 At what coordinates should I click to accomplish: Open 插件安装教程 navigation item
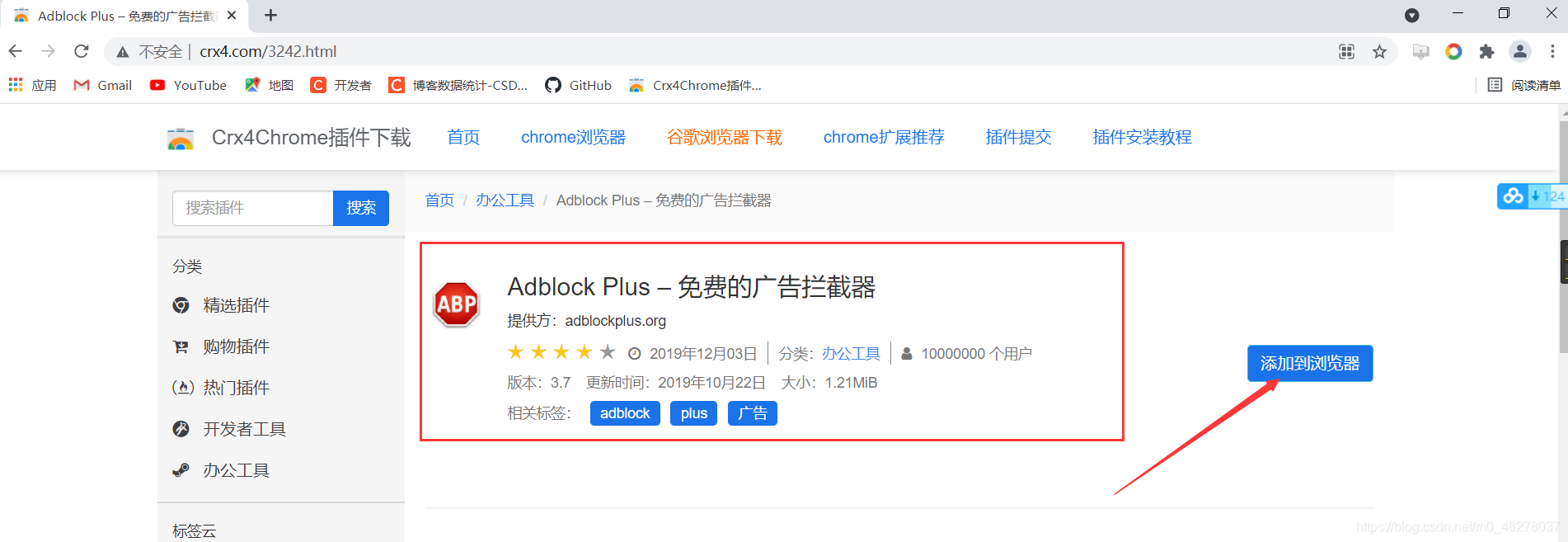tap(1142, 137)
